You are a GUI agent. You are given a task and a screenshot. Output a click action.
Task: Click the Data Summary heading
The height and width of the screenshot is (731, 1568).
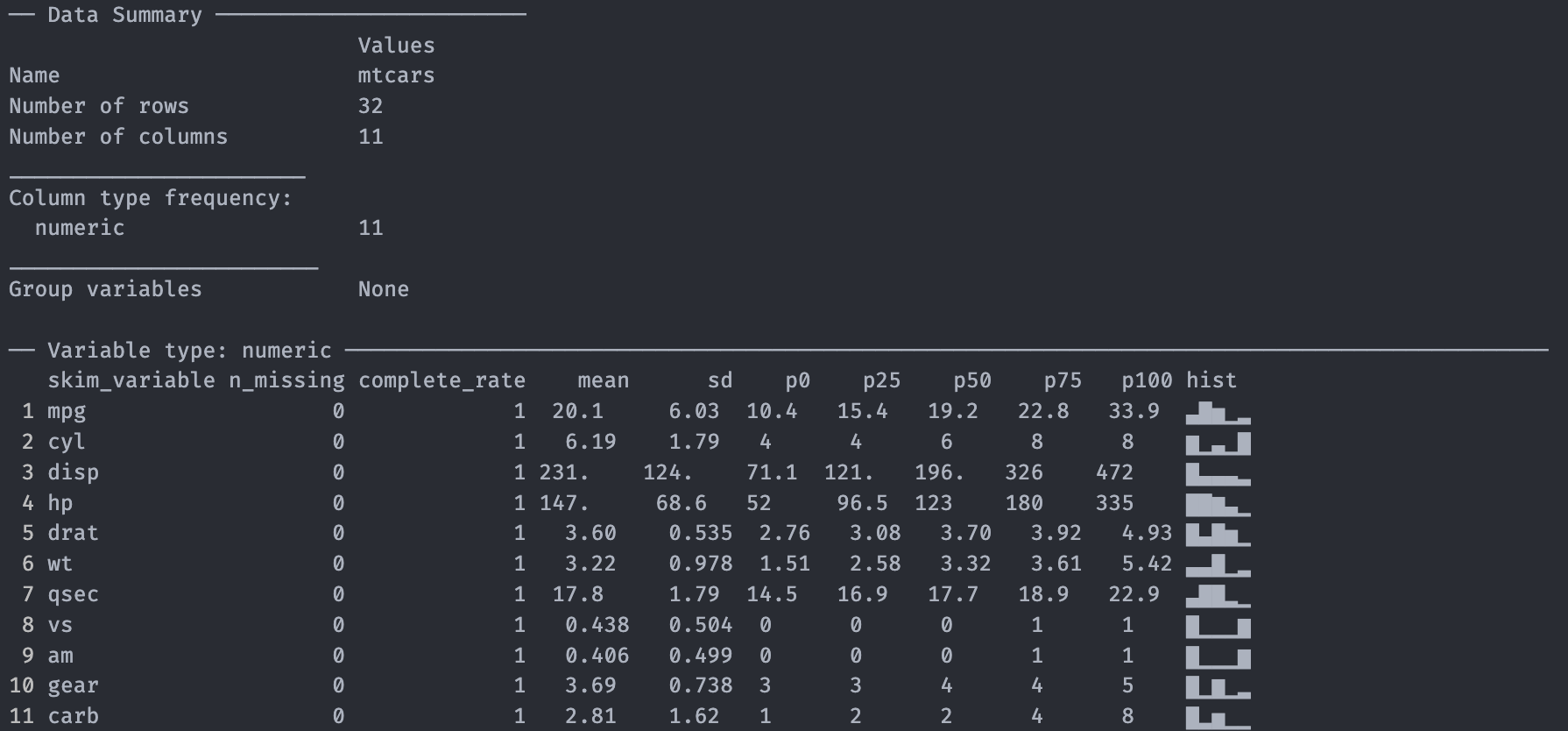[x=124, y=15]
